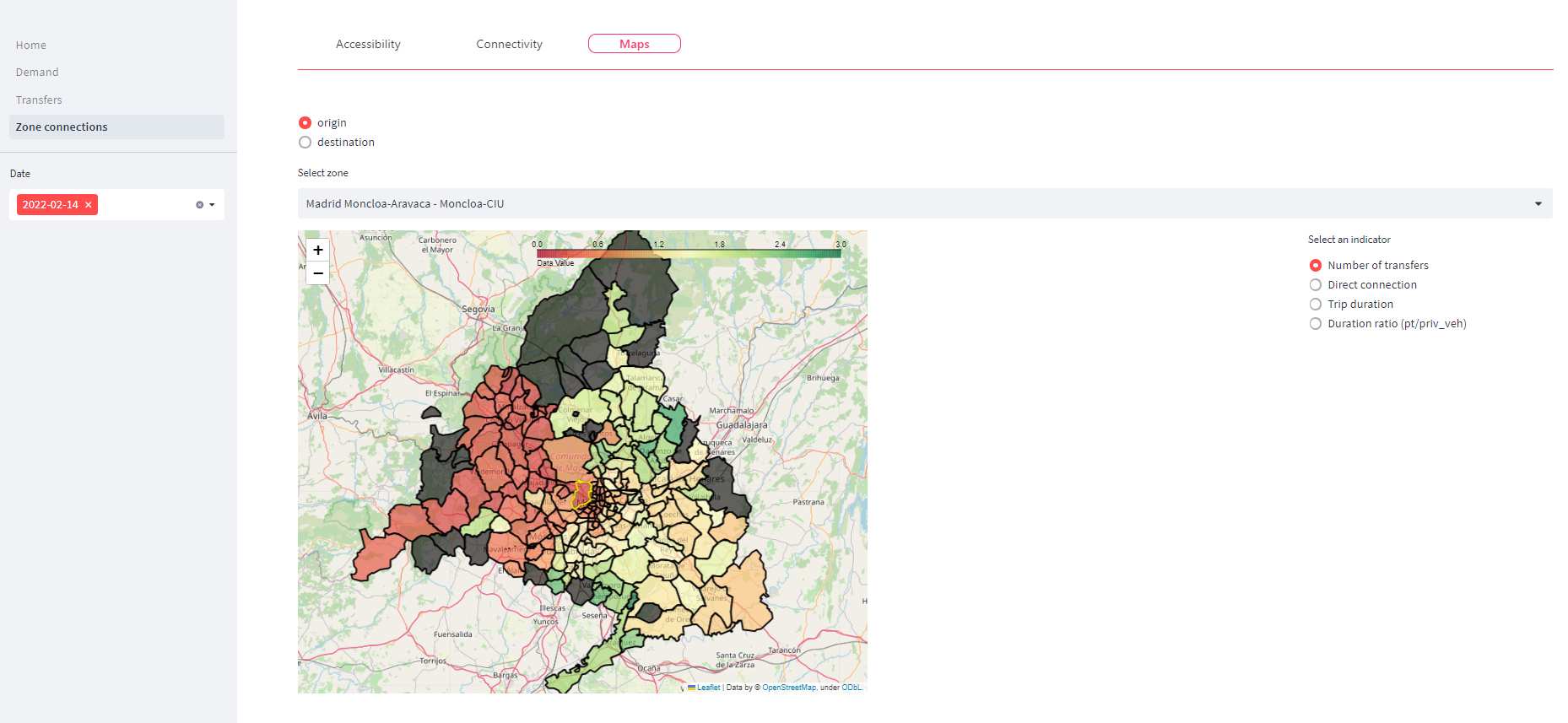The height and width of the screenshot is (723, 1568).
Task: Open the Maps tab
Action: pos(634,44)
